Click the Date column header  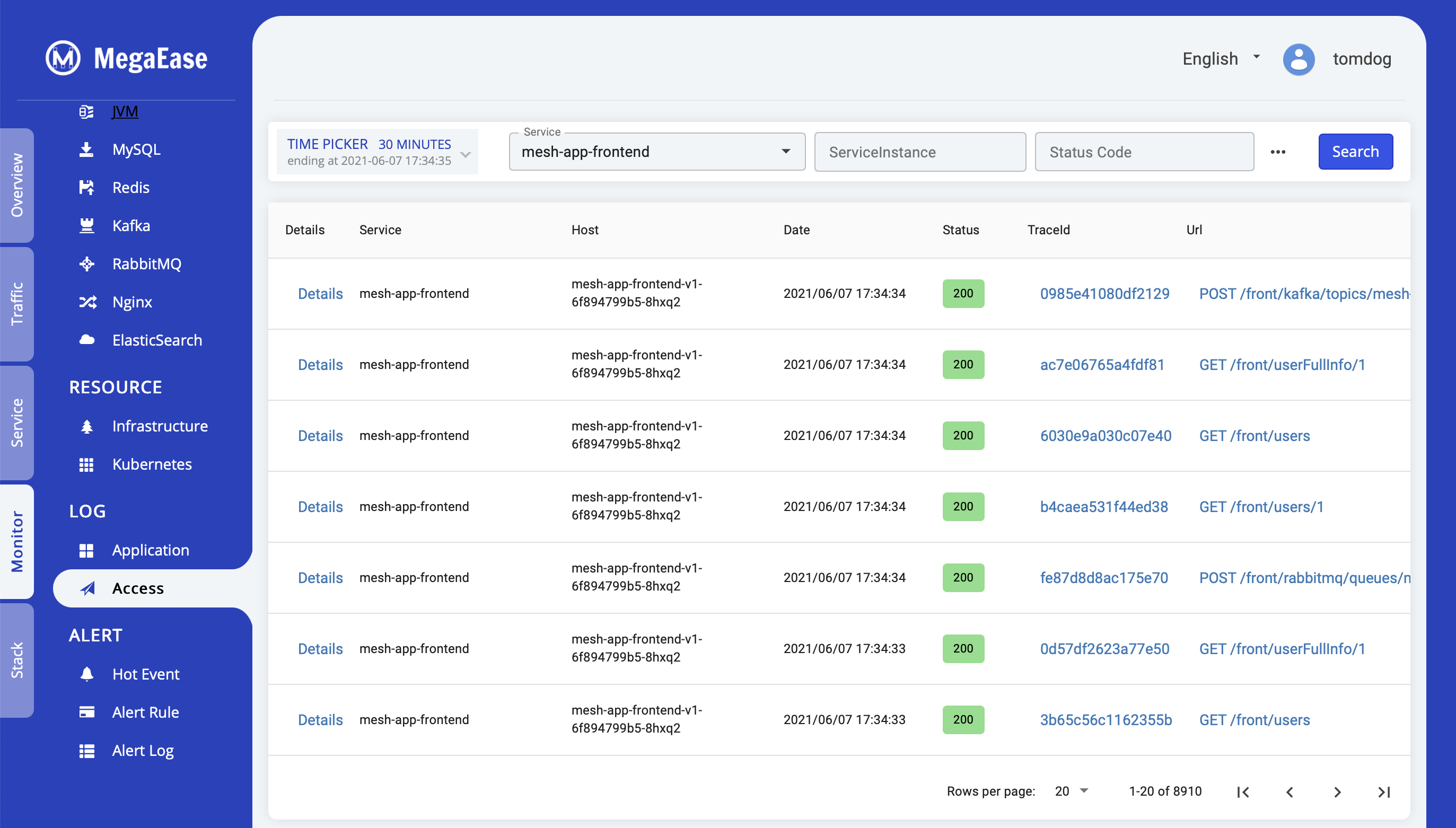pyautogui.click(x=796, y=230)
